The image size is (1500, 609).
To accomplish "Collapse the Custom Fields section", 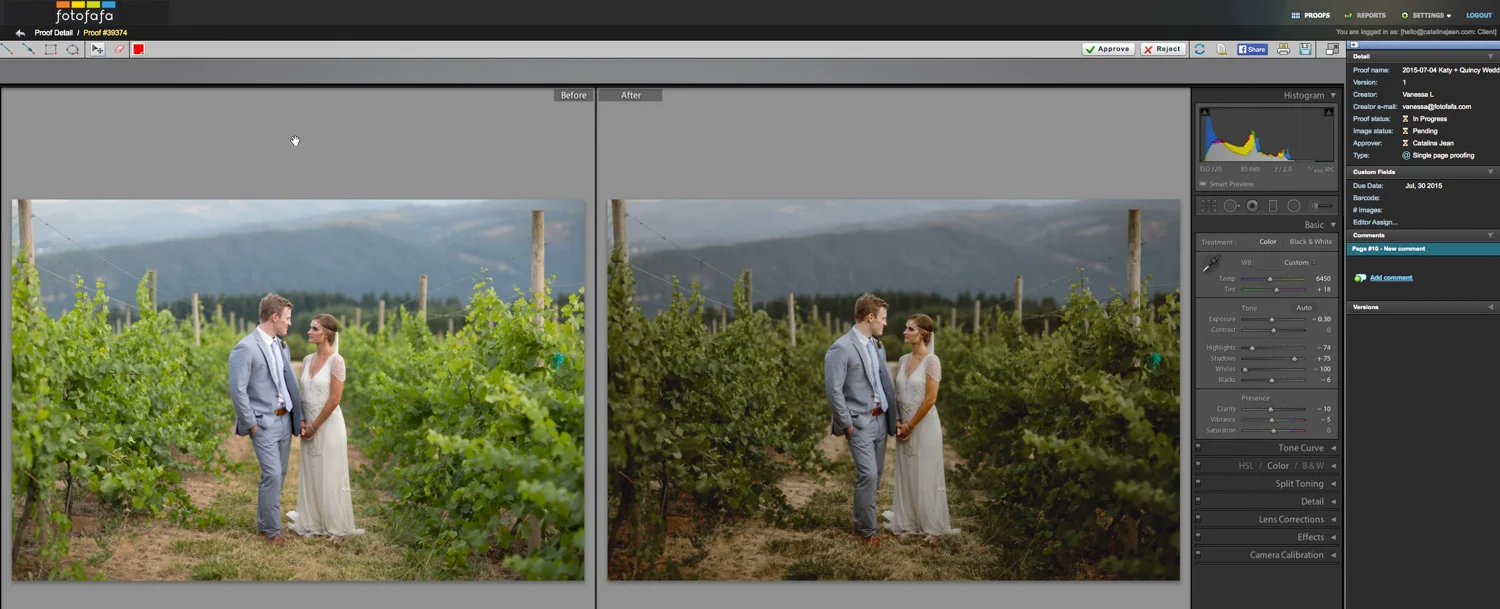I will coord(1490,172).
